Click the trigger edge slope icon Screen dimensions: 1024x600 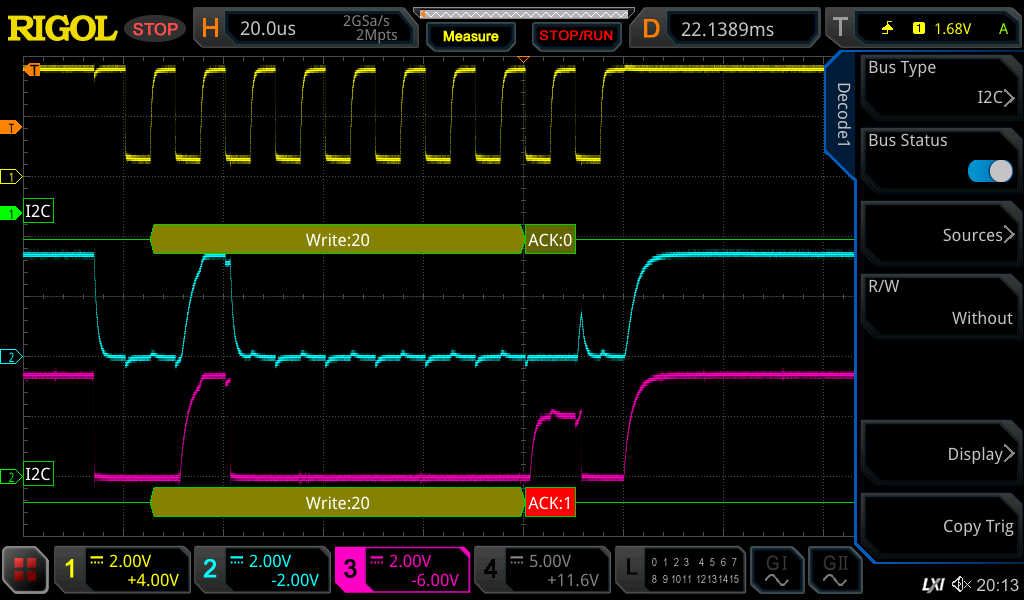(888, 28)
